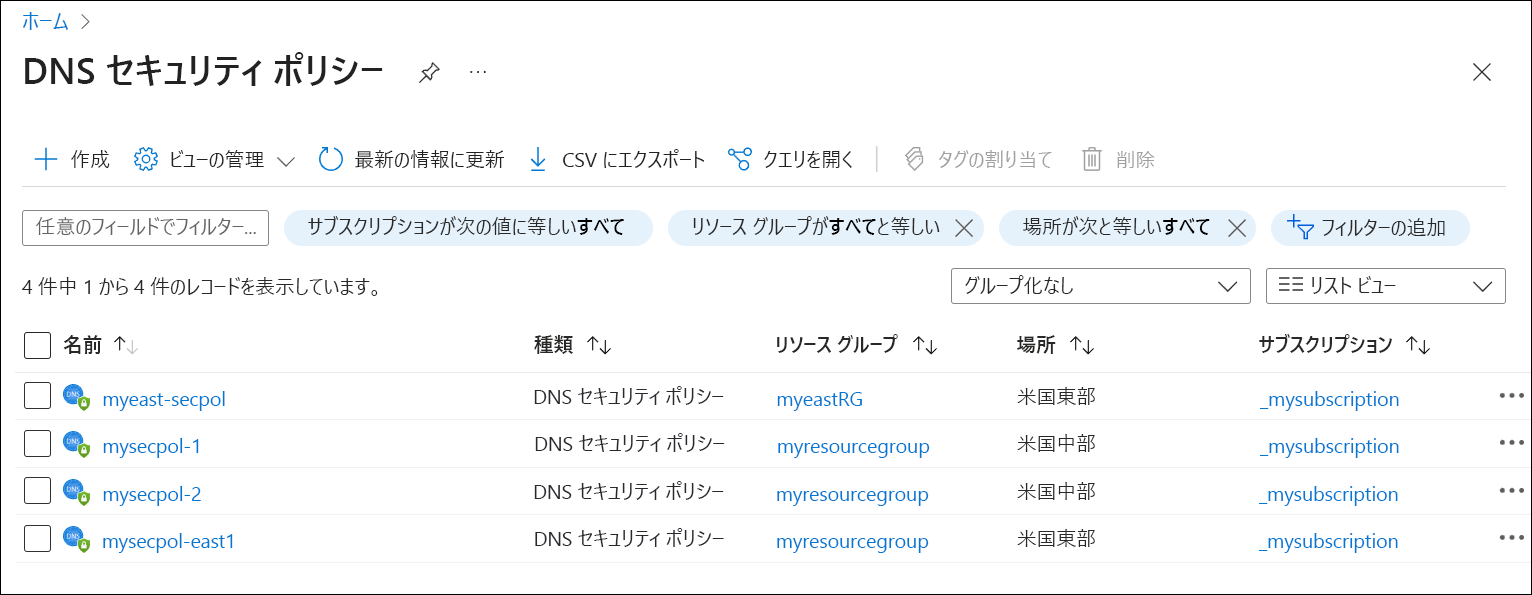Open _mysubscription link in myeast-secpol row

1329,399
